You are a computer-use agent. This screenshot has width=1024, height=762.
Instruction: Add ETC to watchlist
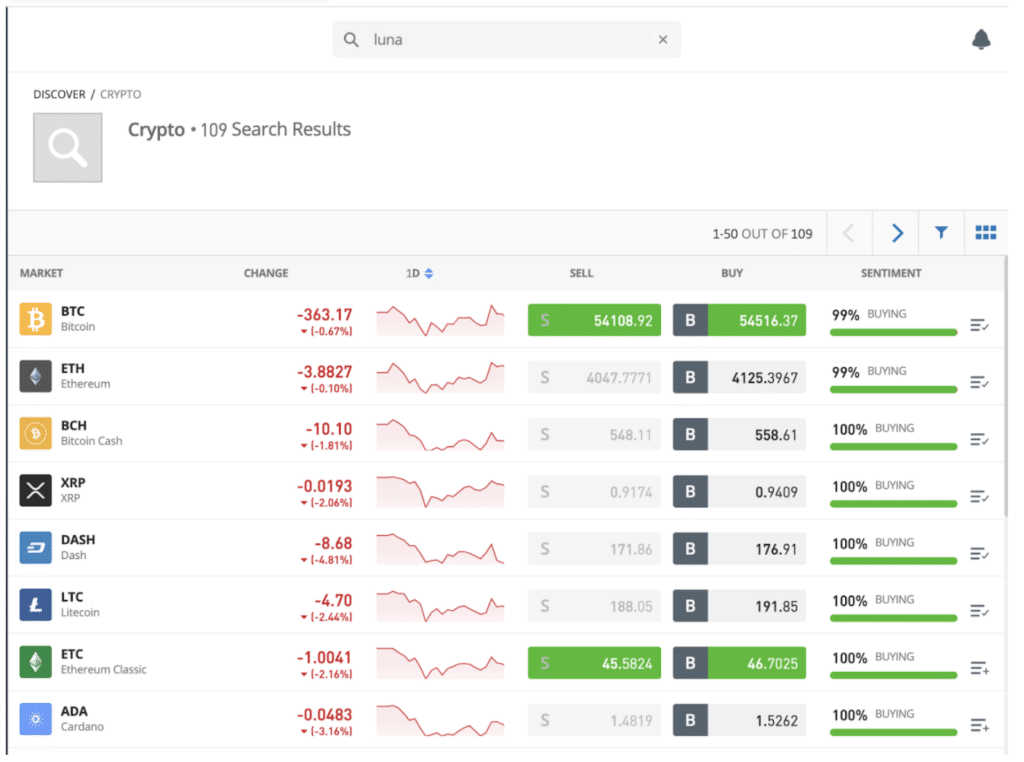coord(980,668)
